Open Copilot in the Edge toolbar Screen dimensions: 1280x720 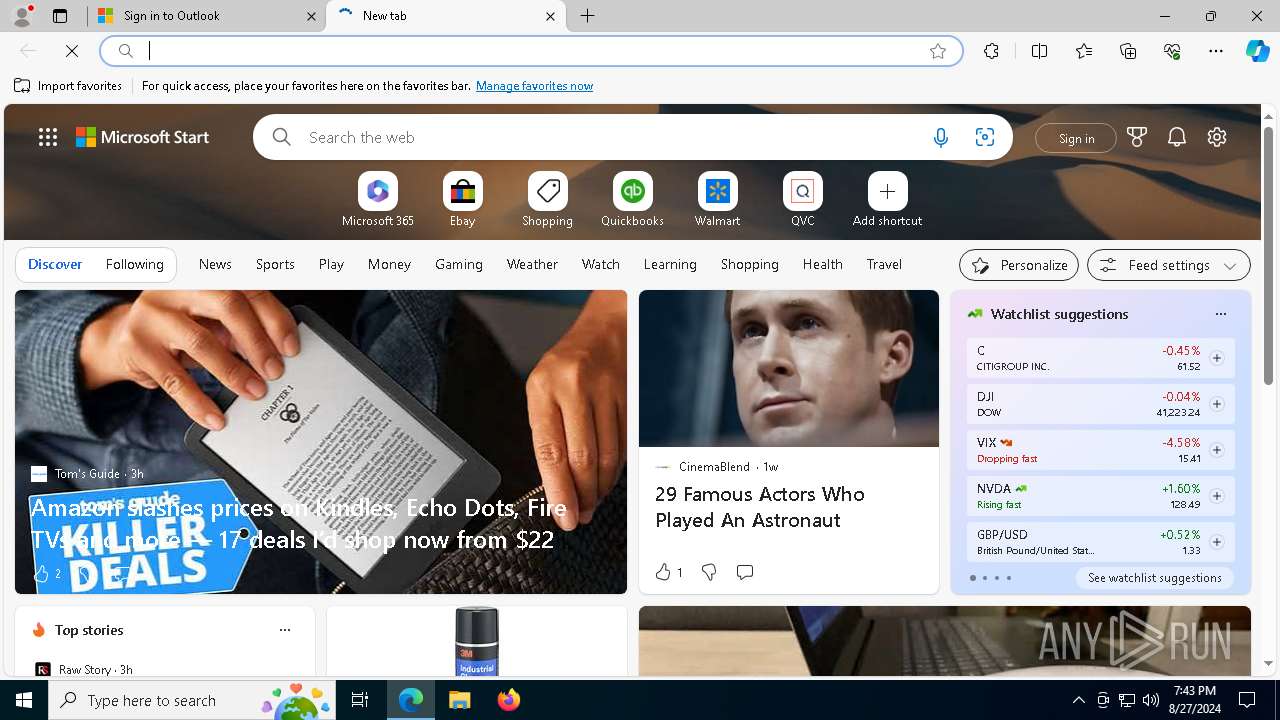pyautogui.click(x=1257, y=51)
